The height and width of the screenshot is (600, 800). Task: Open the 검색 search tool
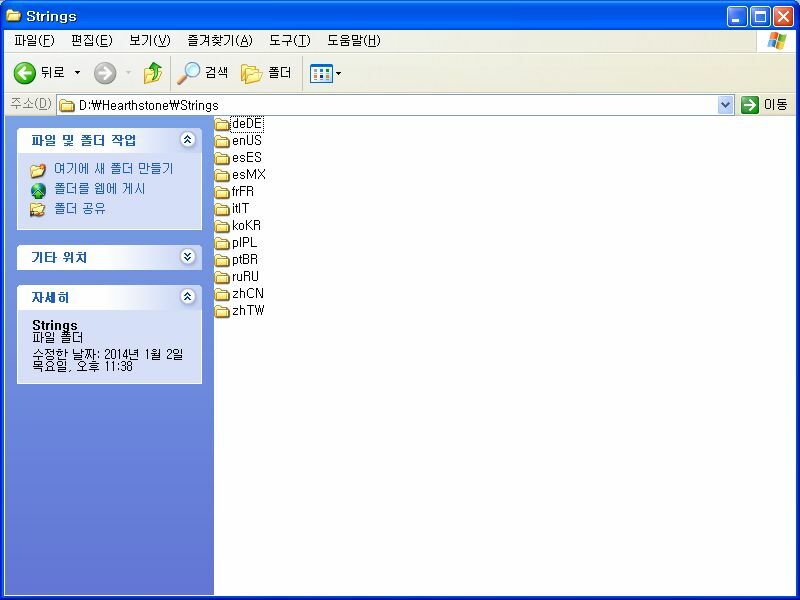pyautogui.click(x=203, y=73)
